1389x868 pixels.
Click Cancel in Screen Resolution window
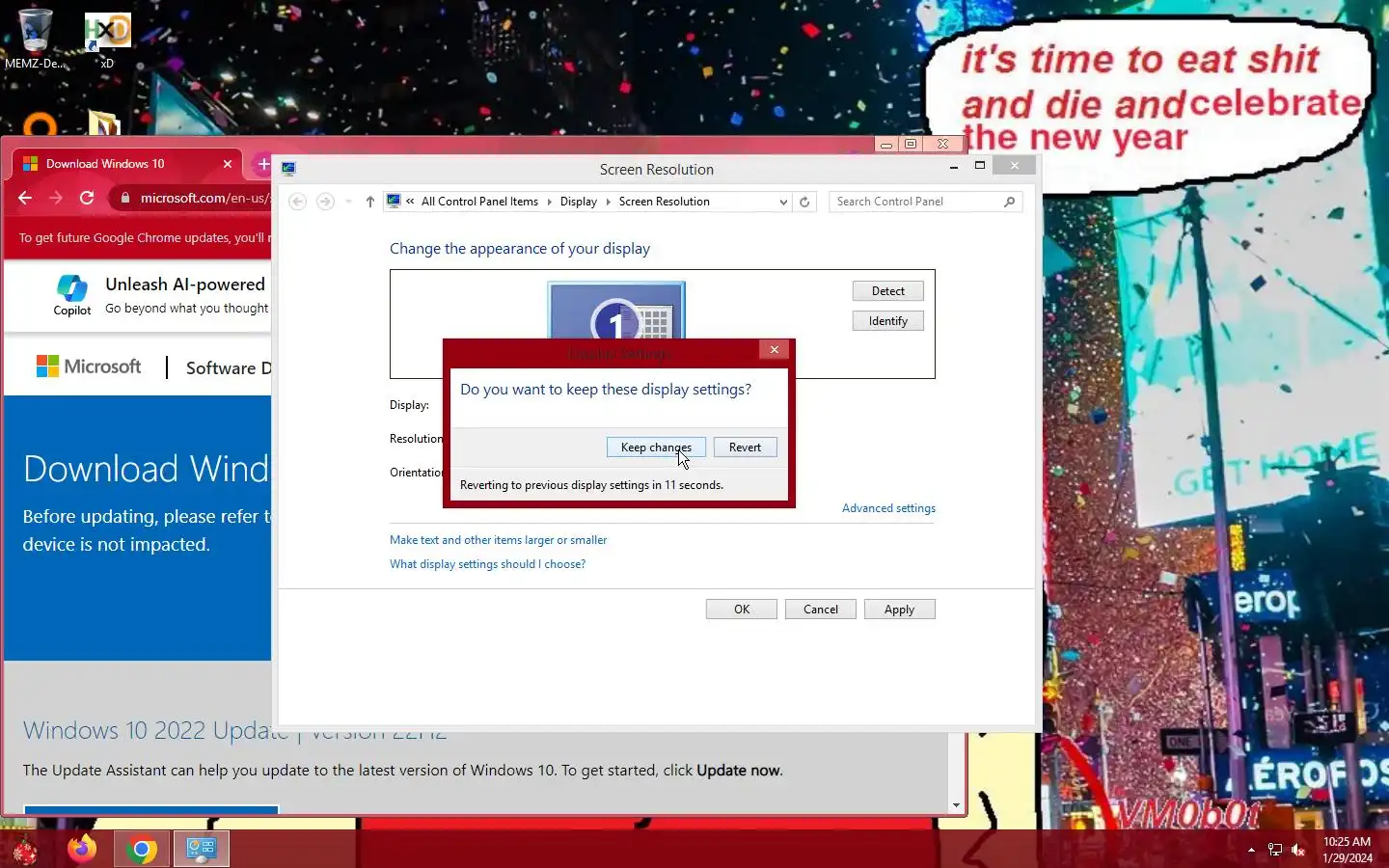(x=821, y=610)
